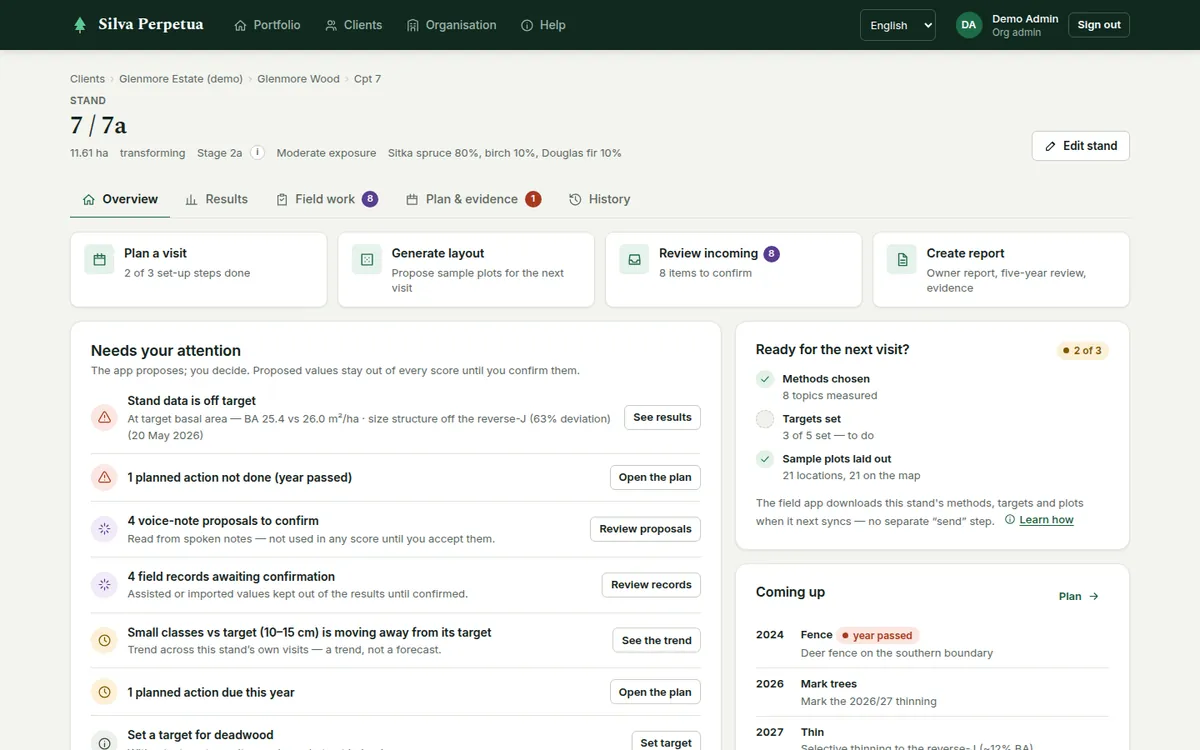
Task: Click the calendar icon on Plan a visit card
Action: point(99,260)
